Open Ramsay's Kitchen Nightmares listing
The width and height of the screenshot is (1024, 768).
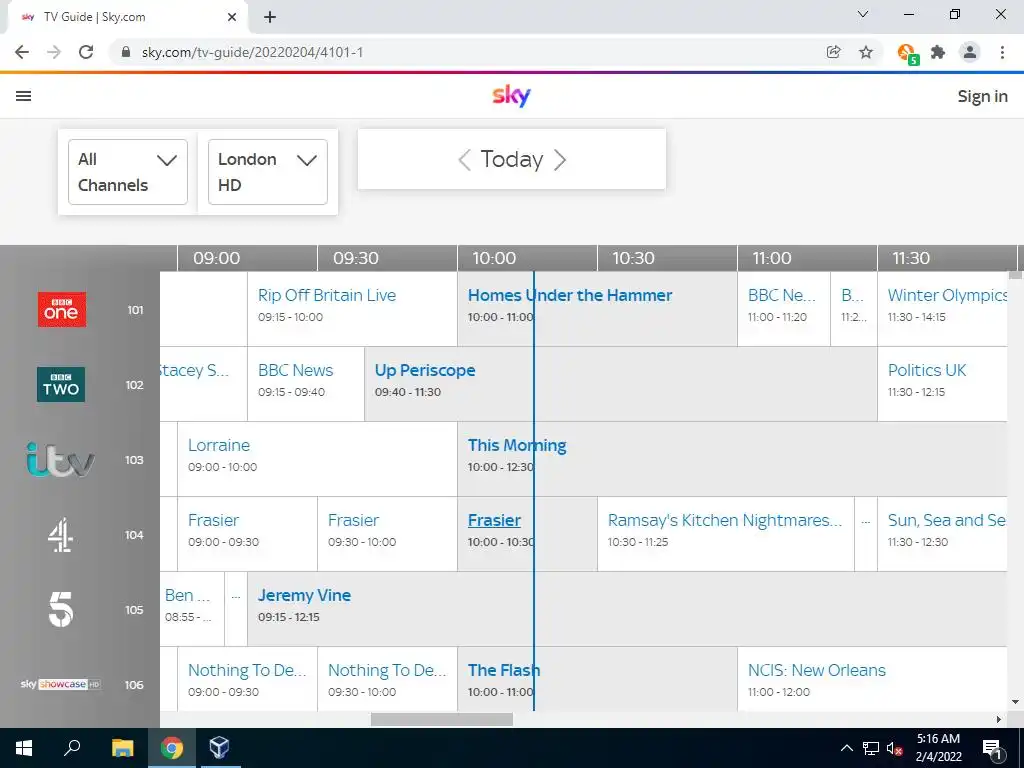click(726, 534)
